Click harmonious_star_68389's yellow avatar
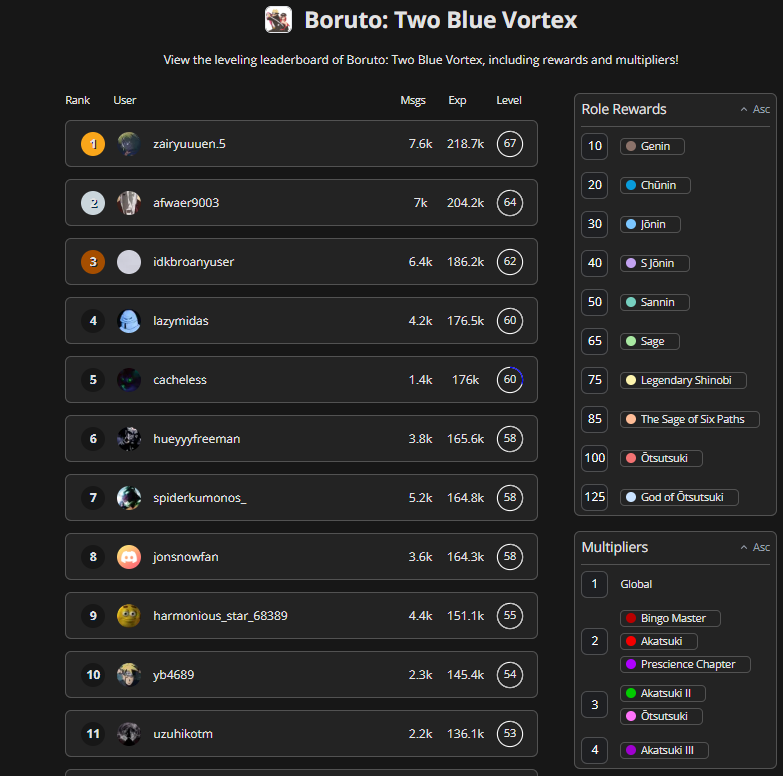This screenshot has height=776, width=783. point(129,616)
